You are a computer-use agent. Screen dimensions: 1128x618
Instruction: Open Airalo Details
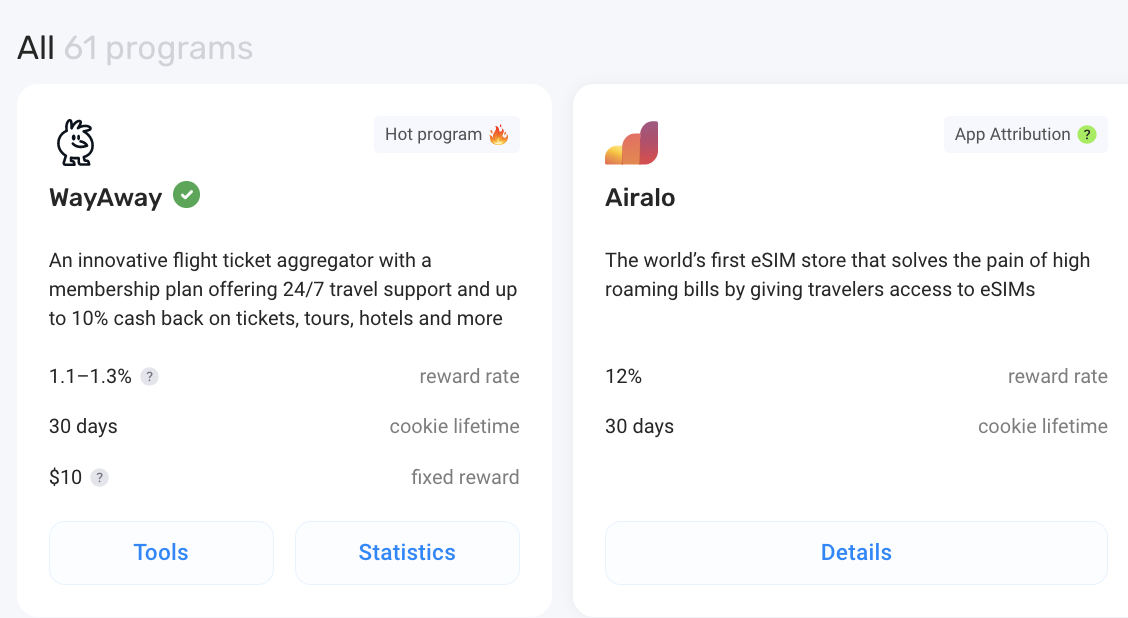(x=856, y=553)
